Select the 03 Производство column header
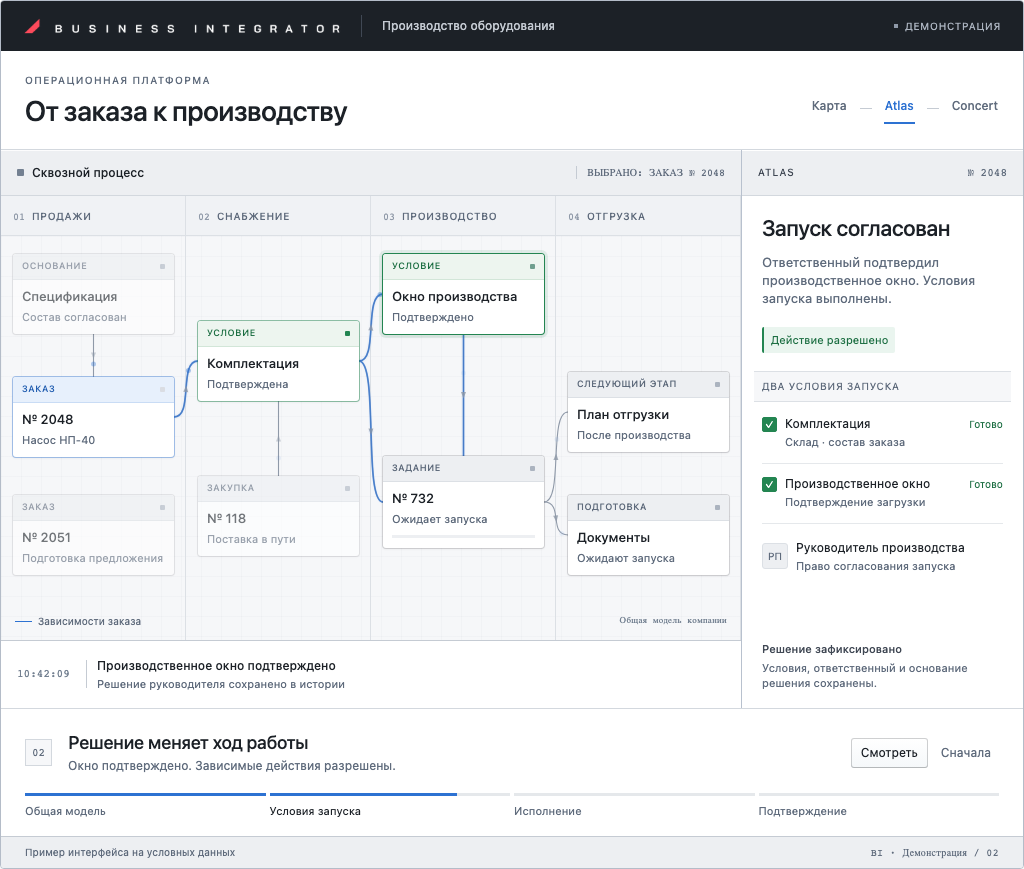Screen dimensions: 1024x869 click(x=463, y=216)
